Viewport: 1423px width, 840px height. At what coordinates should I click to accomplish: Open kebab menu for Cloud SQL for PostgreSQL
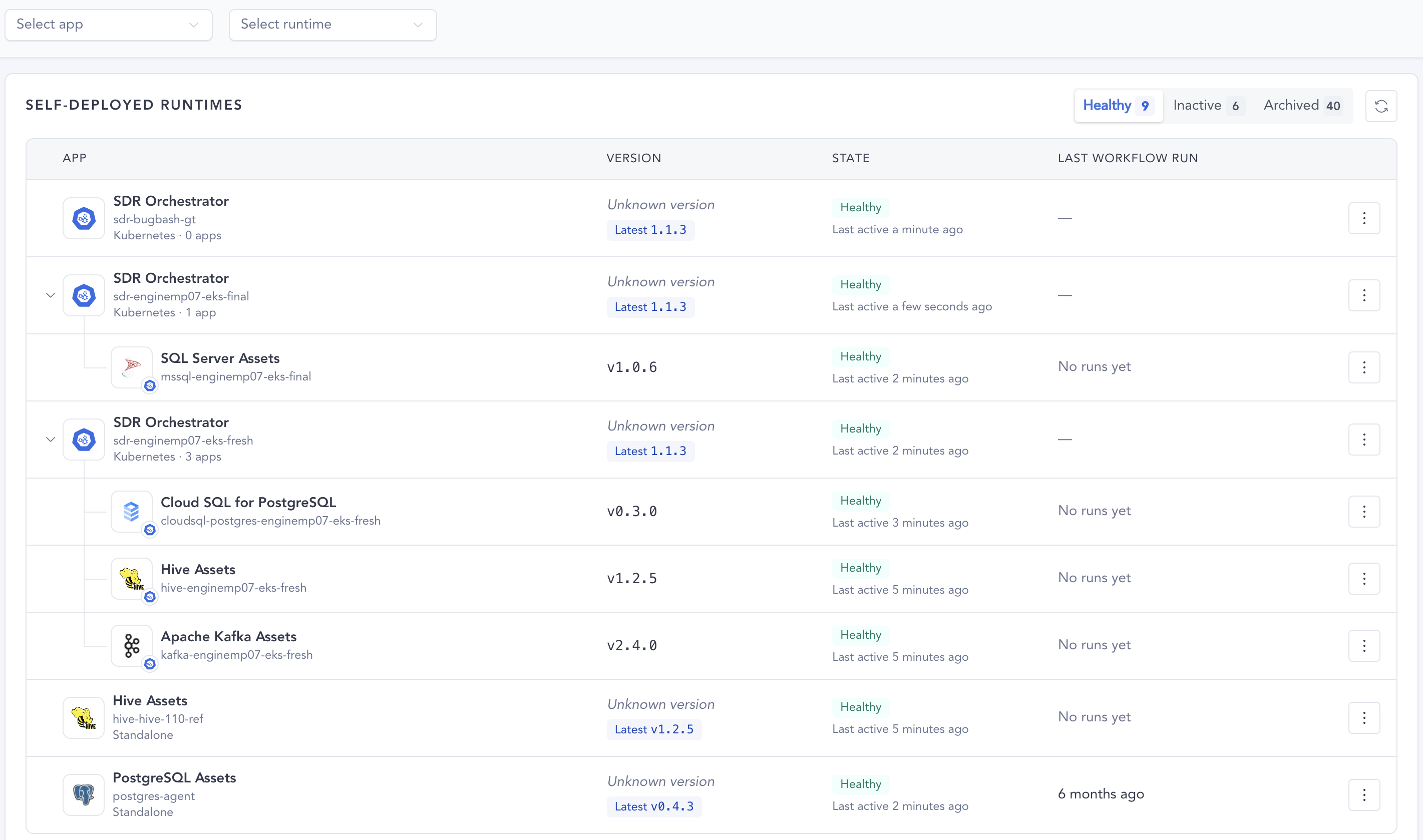click(x=1363, y=511)
